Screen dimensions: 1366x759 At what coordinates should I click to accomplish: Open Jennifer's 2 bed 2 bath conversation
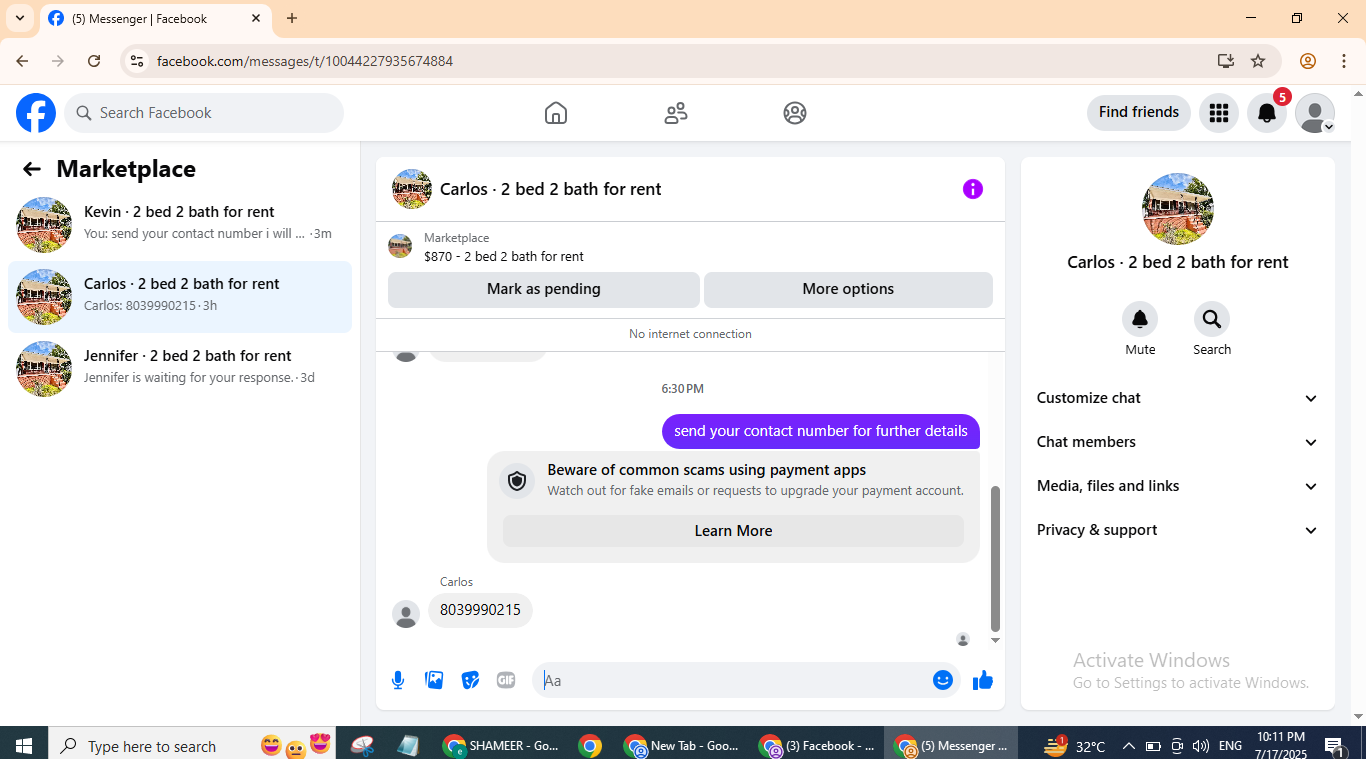coord(180,369)
